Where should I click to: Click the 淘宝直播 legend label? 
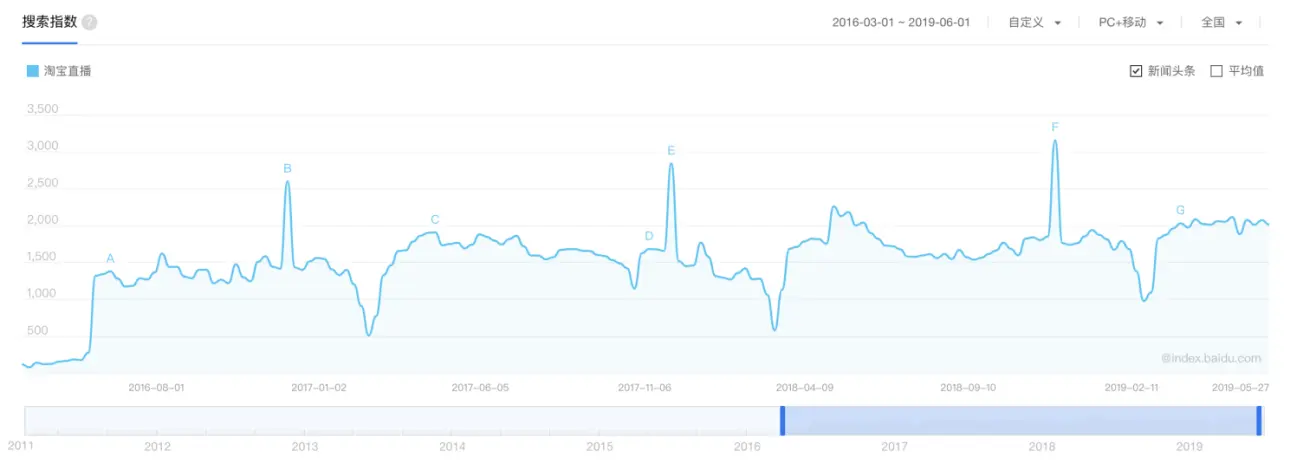tap(67, 71)
